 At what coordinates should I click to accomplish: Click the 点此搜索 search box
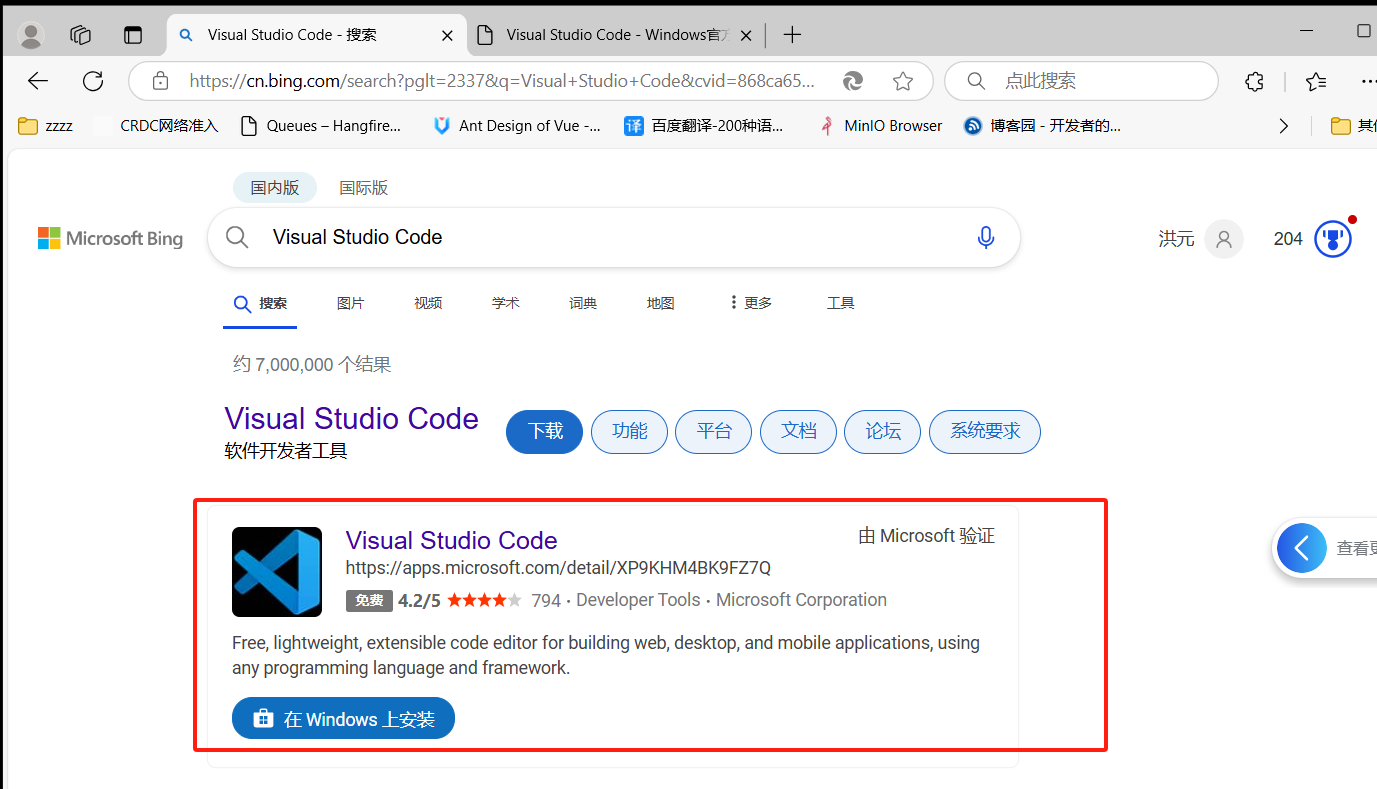(x=1081, y=81)
